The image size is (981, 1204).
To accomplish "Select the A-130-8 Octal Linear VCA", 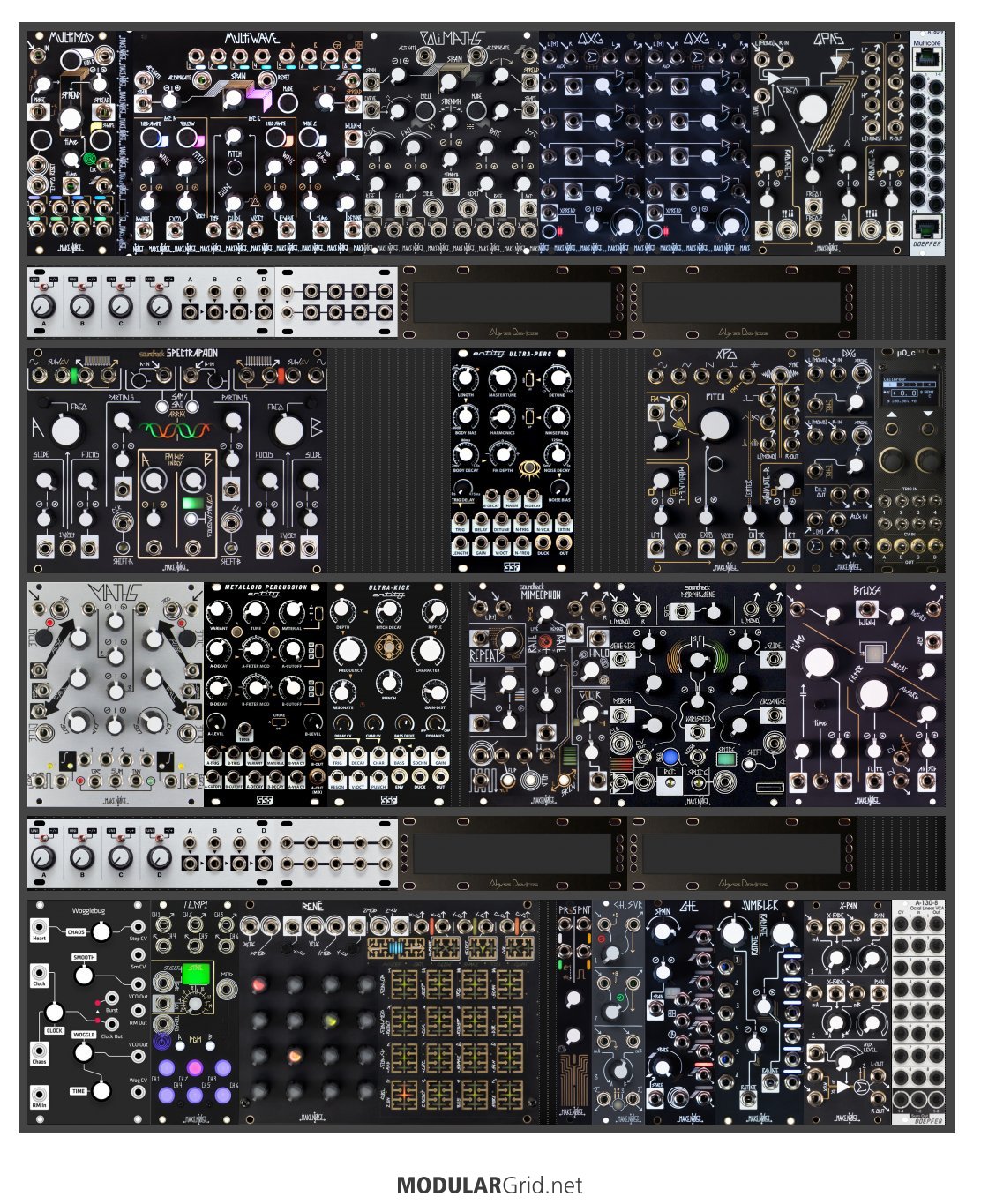I will (x=918, y=1012).
